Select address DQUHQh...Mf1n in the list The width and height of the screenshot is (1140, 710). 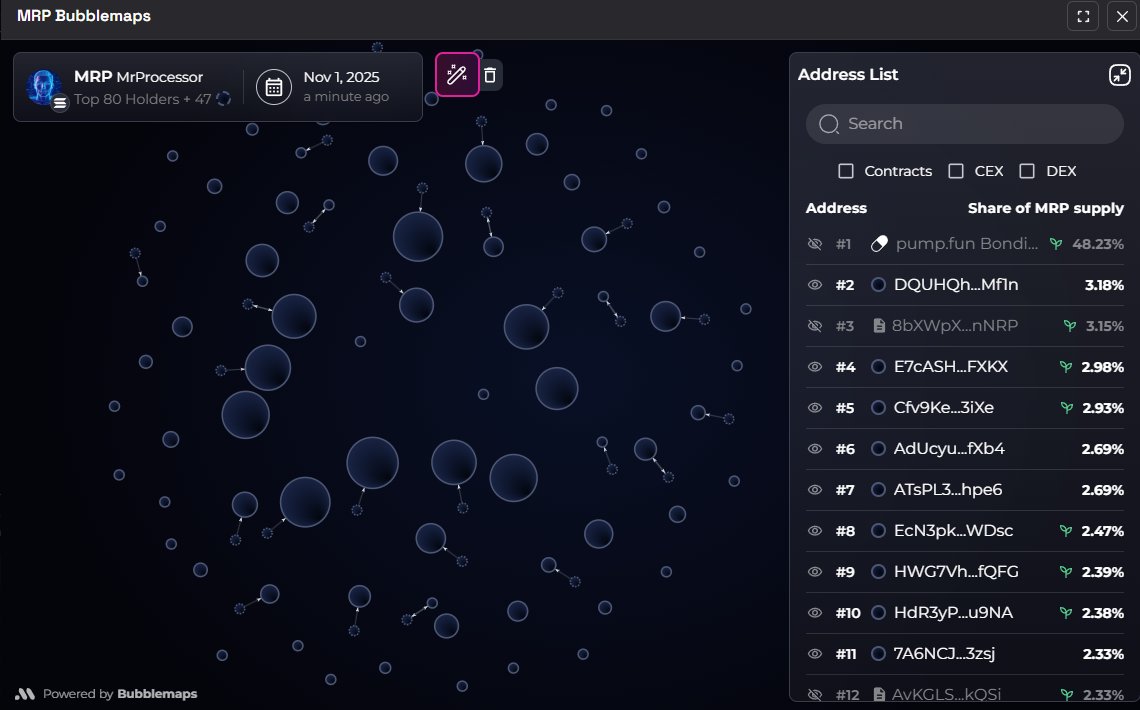tap(955, 285)
